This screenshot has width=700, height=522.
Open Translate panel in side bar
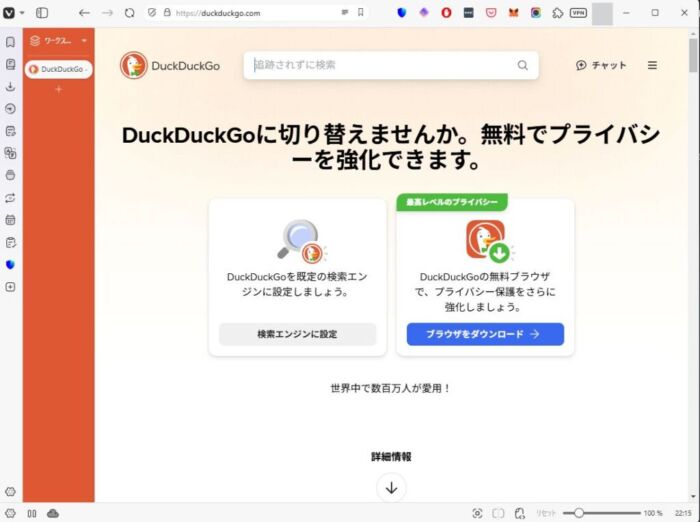[10, 153]
